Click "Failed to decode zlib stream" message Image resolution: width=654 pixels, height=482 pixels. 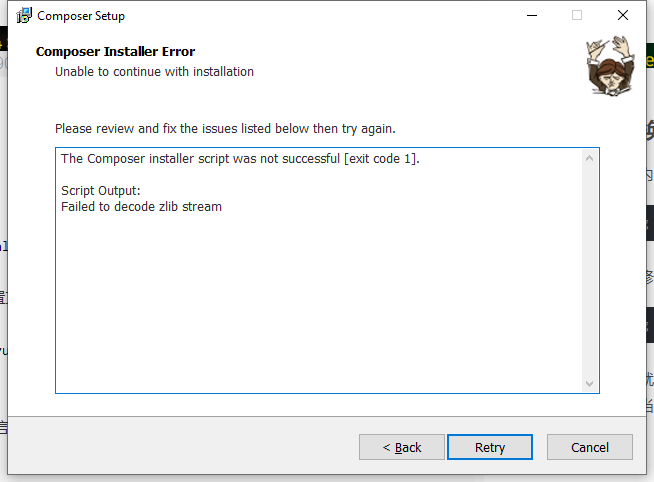[141, 207]
